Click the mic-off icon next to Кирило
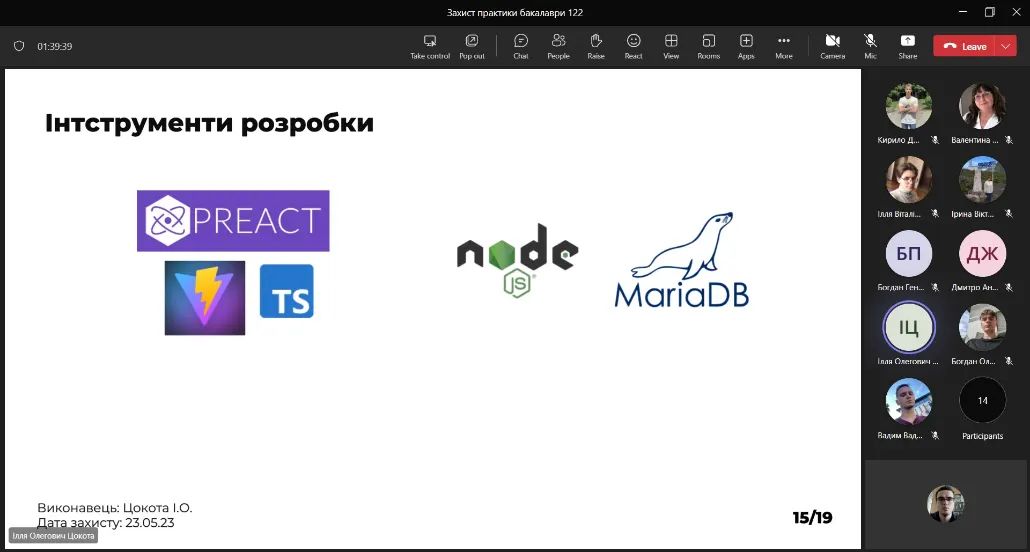 pos(935,140)
